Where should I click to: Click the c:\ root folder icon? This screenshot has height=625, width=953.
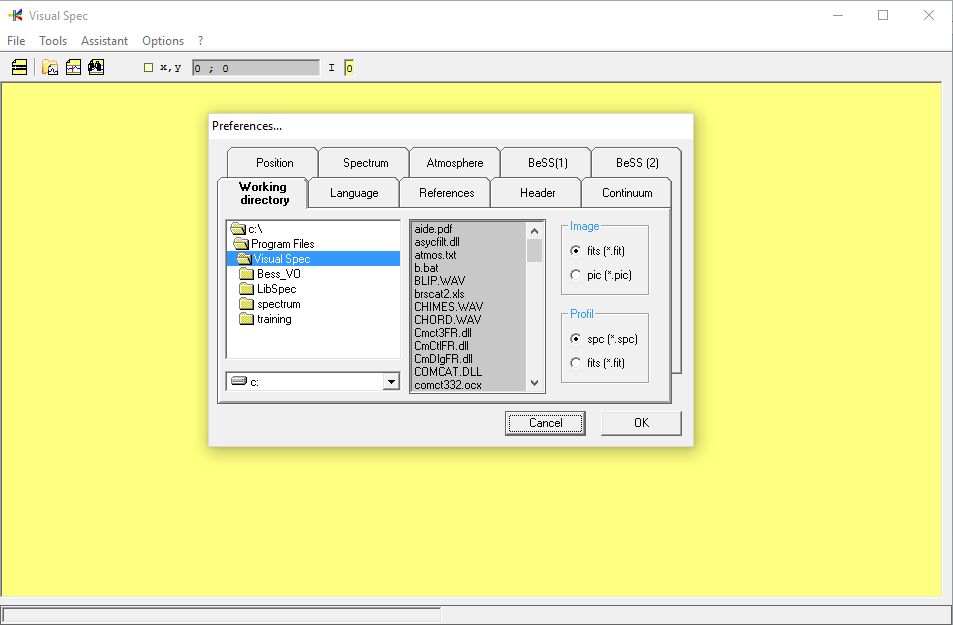coord(239,228)
